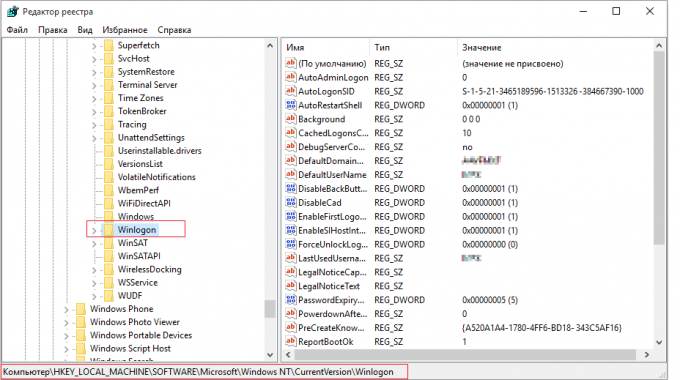Screen dimensions: 680x380
Task: Click the Registry Editor title bar icon
Action: click(x=13, y=11)
